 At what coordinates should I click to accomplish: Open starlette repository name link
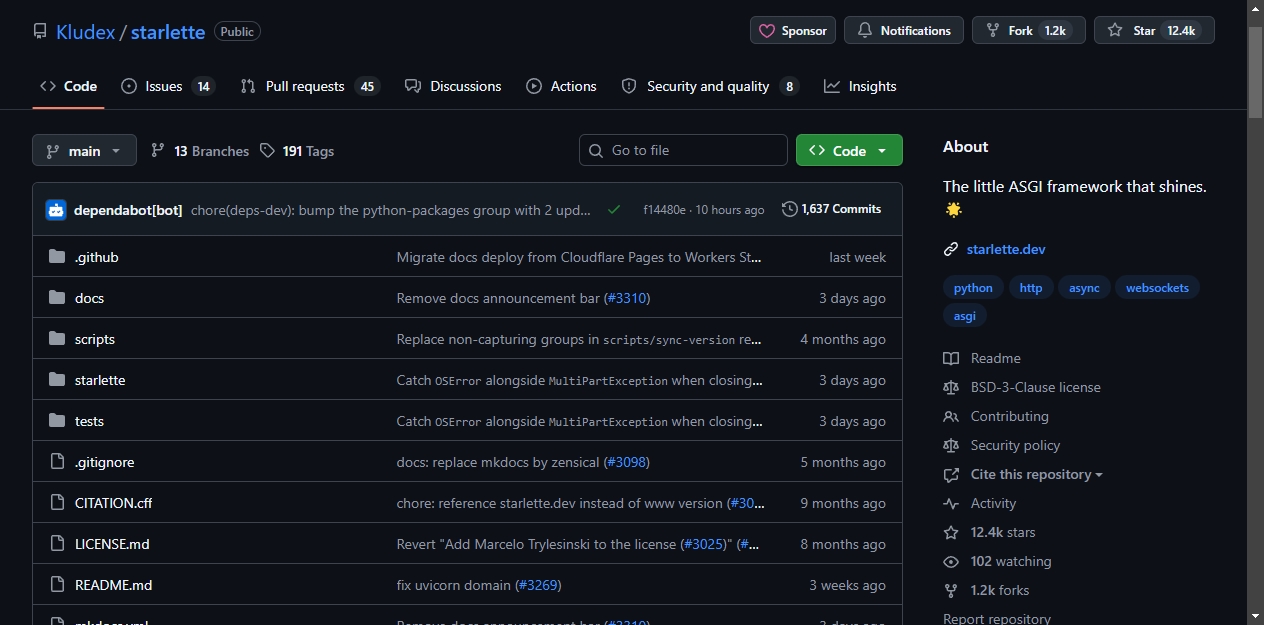[168, 32]
